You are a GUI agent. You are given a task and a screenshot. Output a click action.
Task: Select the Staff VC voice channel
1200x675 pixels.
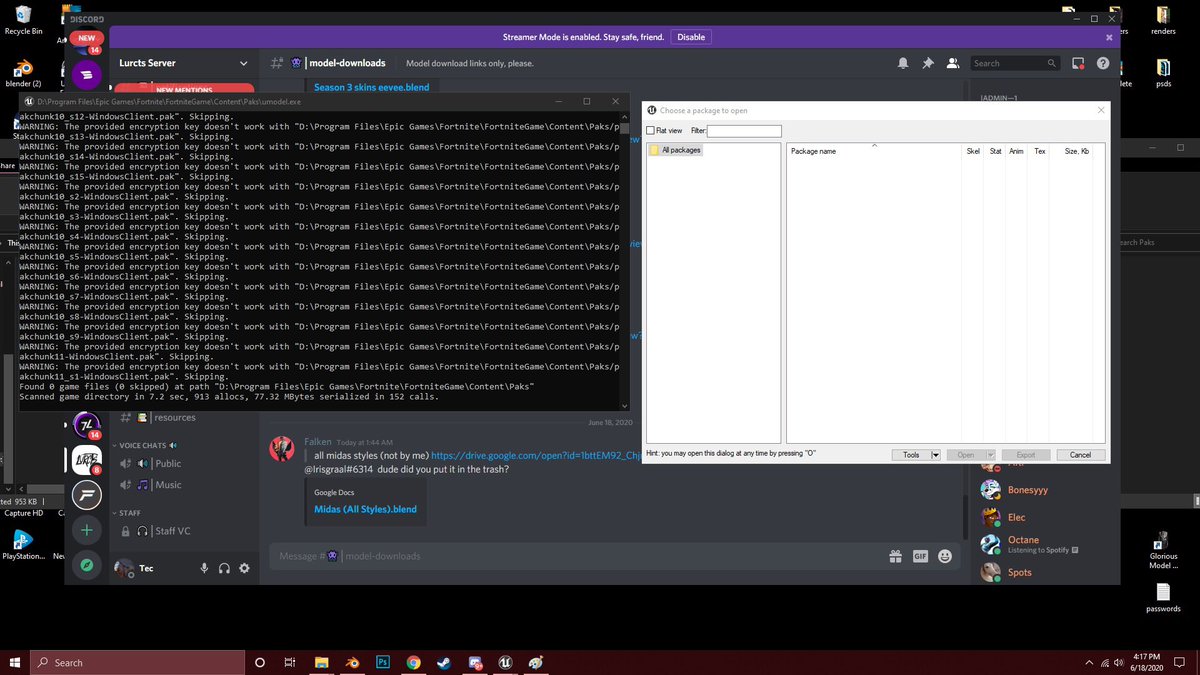172,531
